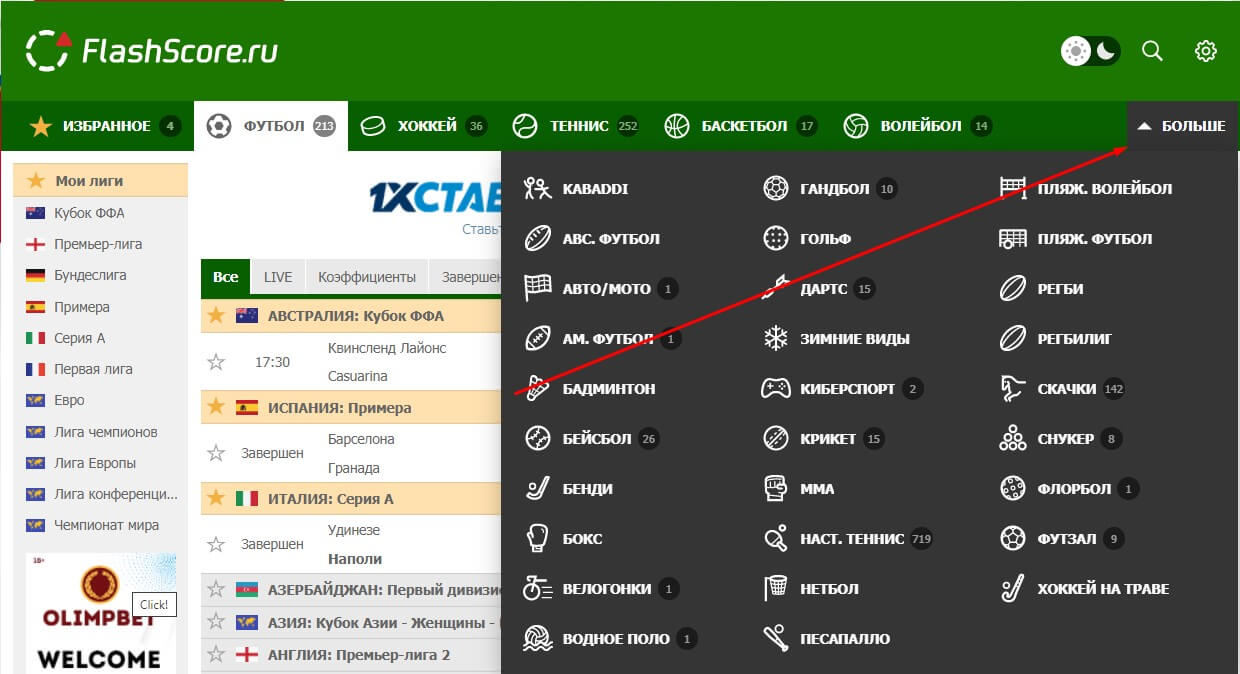This screenshot has width=1240, height=674.
Task: Toggle favorite star for Квинсленд Лайонс match
Action: point(216,362)
